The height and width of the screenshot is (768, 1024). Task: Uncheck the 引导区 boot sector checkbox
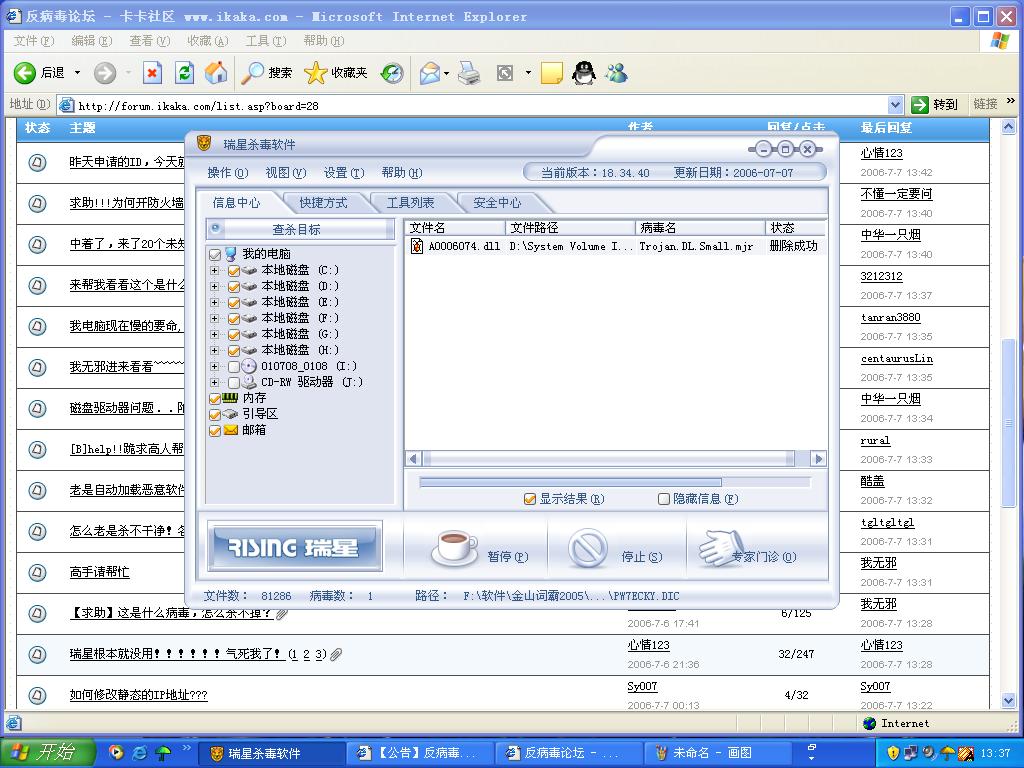[215, 415]
